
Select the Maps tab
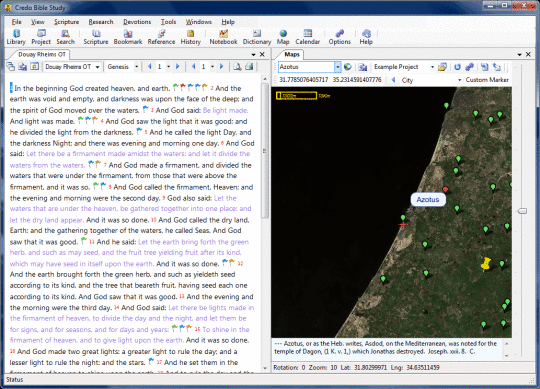(292, 54)
